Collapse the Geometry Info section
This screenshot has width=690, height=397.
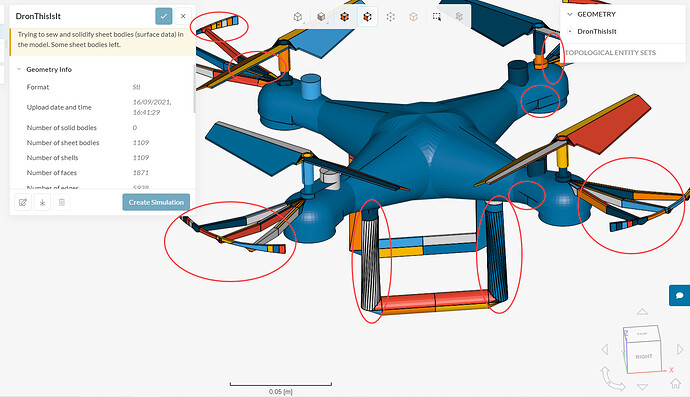(x=19, y=69)
